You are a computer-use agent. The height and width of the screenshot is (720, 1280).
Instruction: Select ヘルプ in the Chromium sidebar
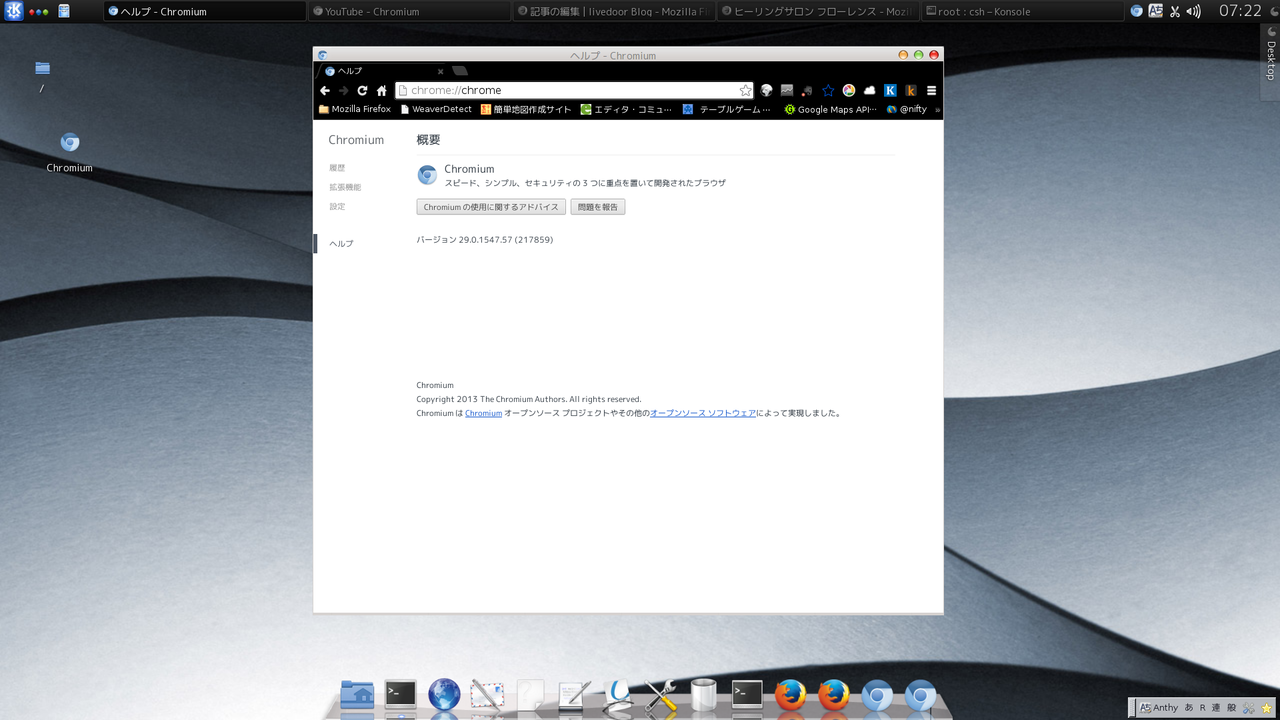pyautogui.click(x=341, y=243)
